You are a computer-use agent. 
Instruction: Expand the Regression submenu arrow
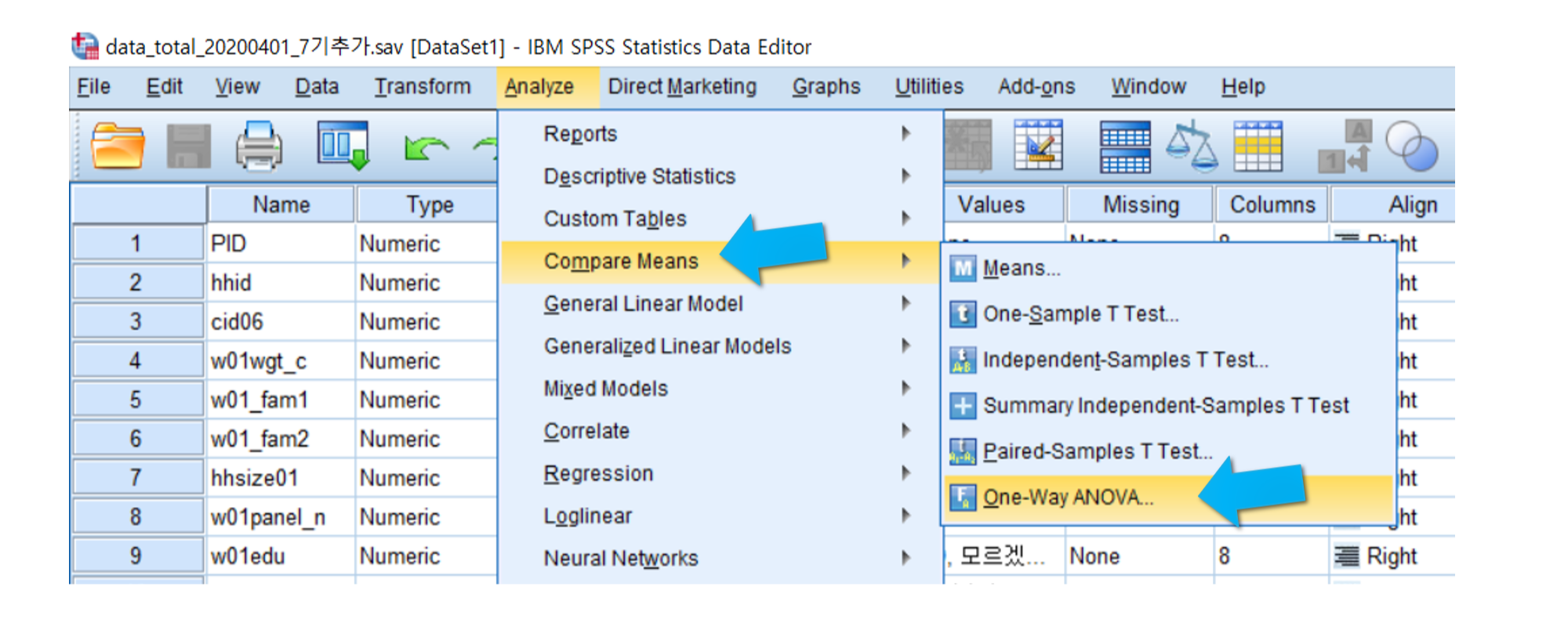[x=906, y=472]
